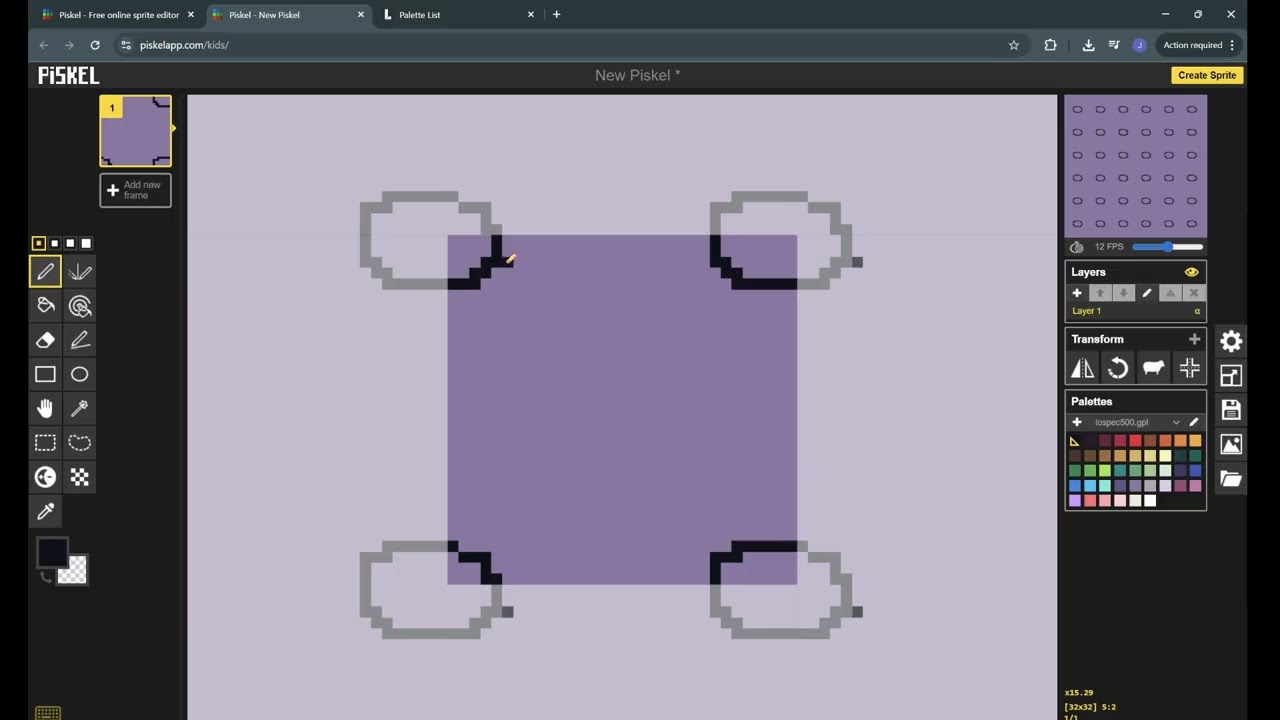Select the Lasso selection tool
The image size is (1280, 720).
tap(80, 442)
